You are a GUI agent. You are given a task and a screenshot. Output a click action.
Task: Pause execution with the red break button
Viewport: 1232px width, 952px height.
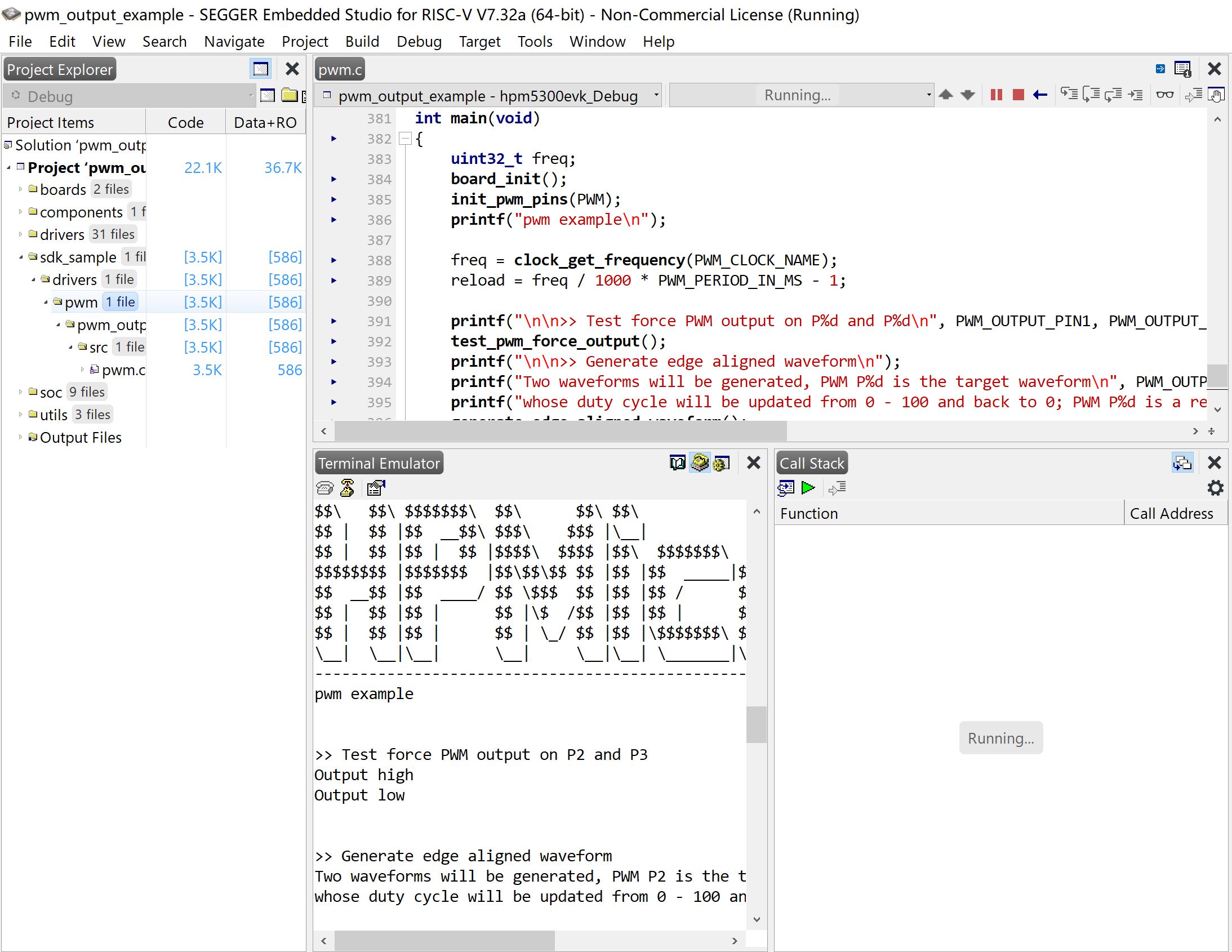click(x=996, y=95)
